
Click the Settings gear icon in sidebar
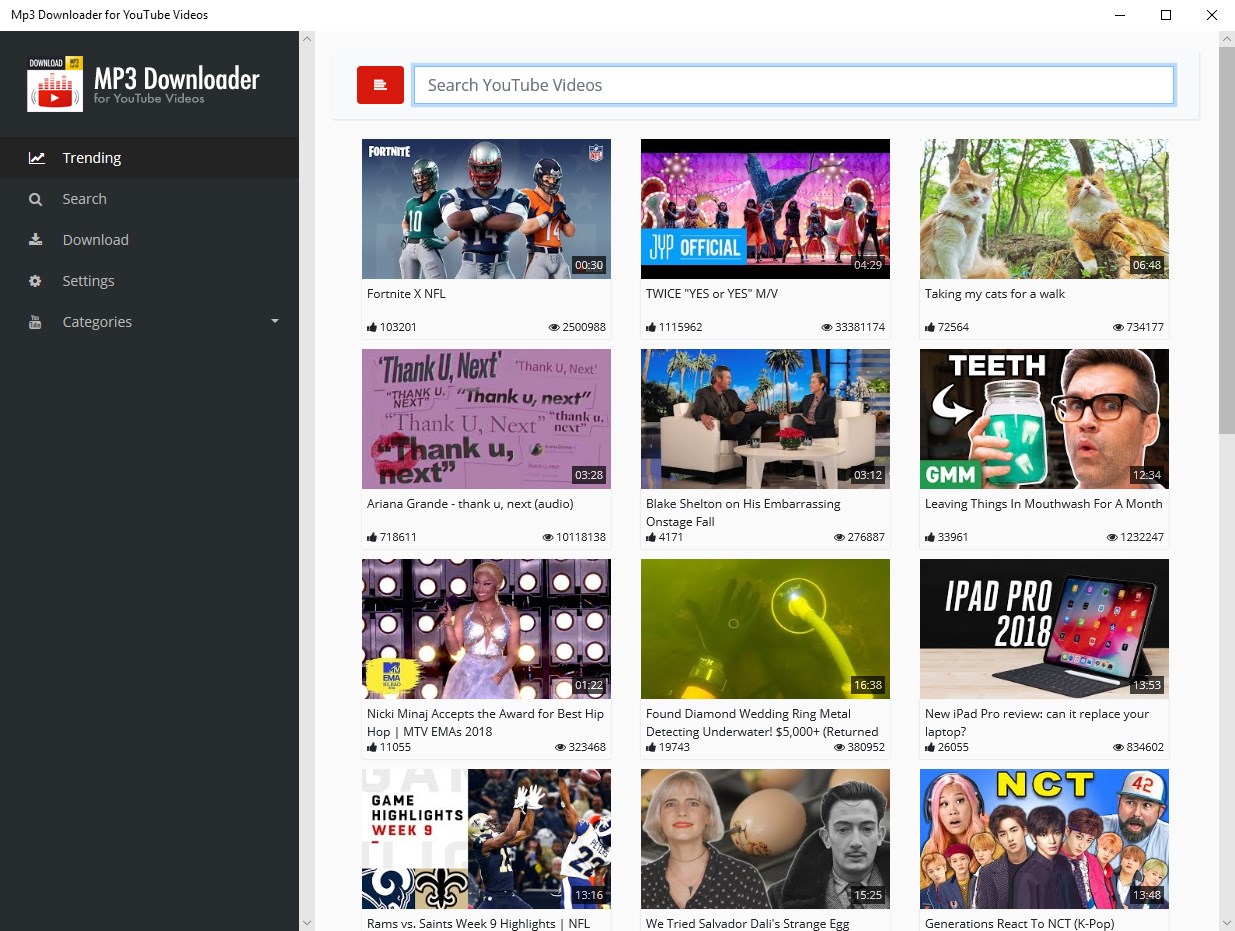coord(36,281)
